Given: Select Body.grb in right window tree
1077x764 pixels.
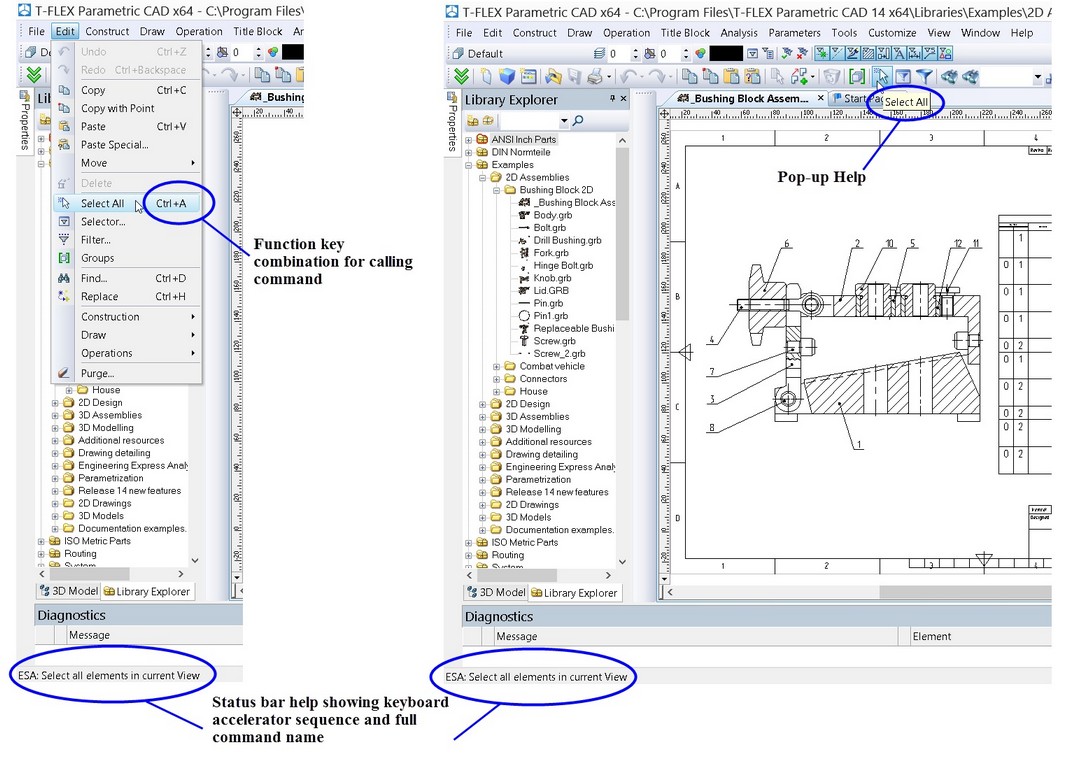Looking at the screenshot, I should [x=552, y=215].
